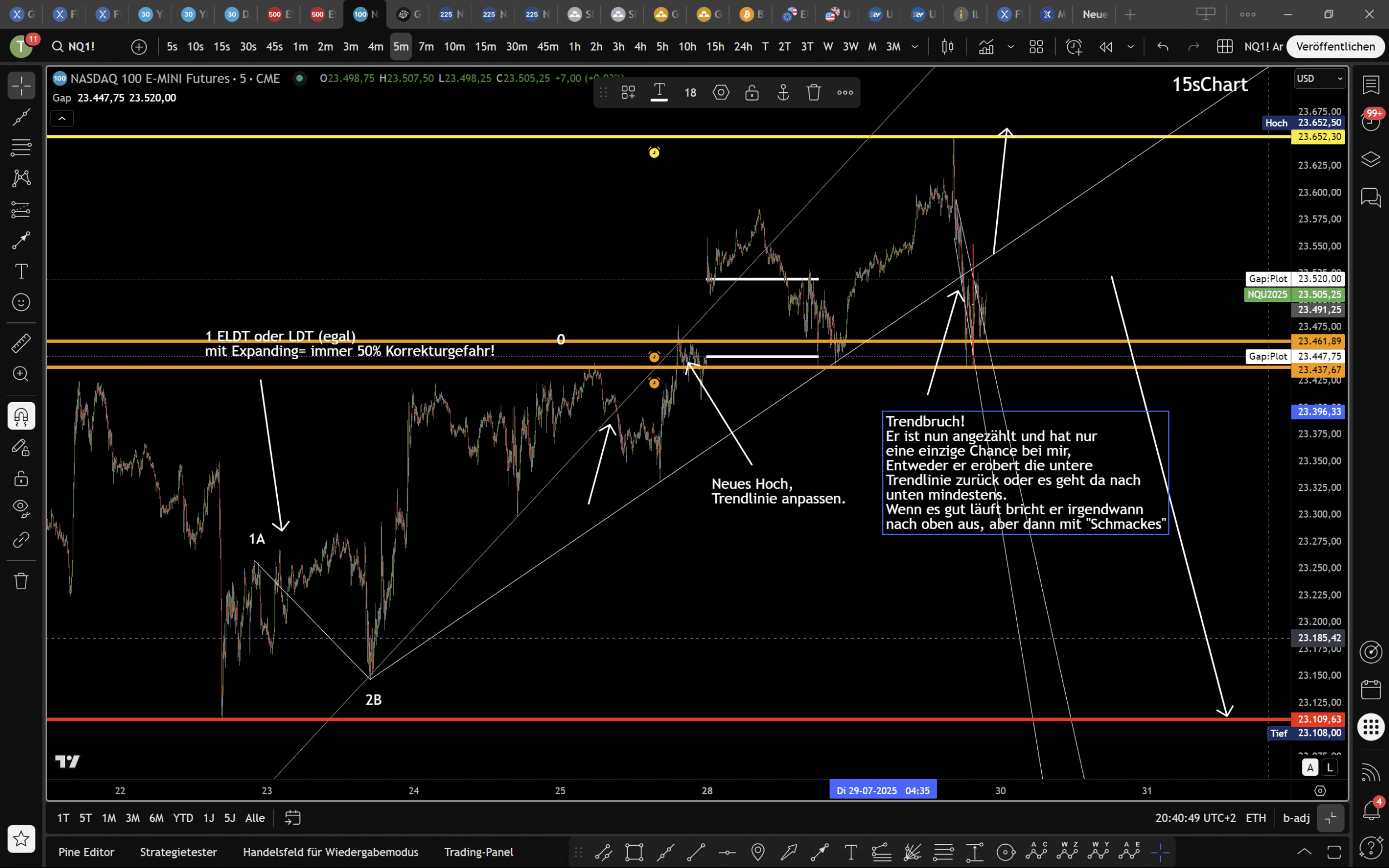Open the trash icon in floating toolbar

point(813,92)
